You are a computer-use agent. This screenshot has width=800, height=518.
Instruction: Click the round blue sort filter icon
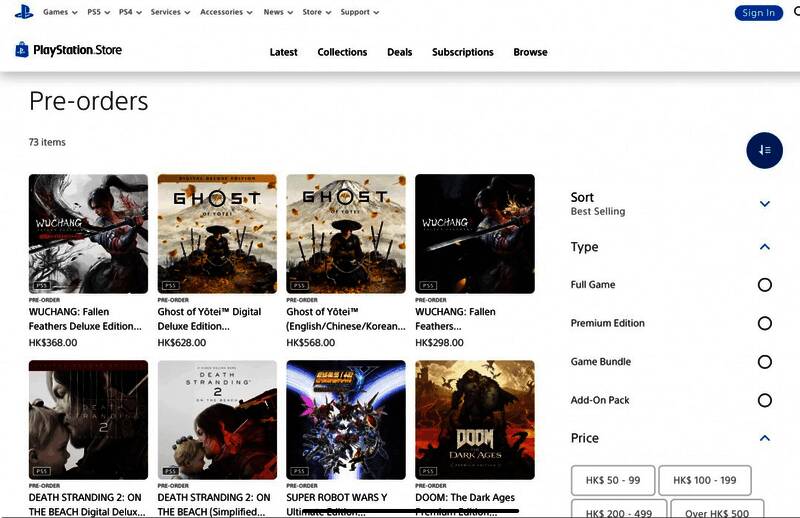[764, 150]
